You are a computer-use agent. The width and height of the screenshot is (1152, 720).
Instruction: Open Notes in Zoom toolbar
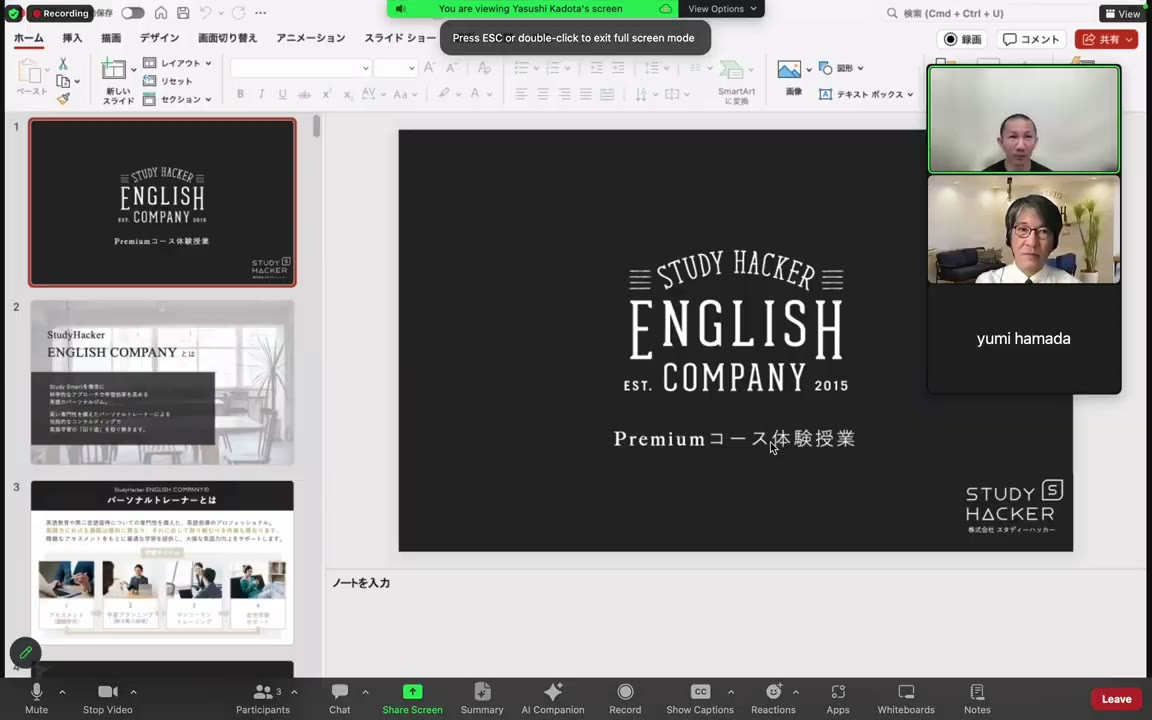(977, 699)
